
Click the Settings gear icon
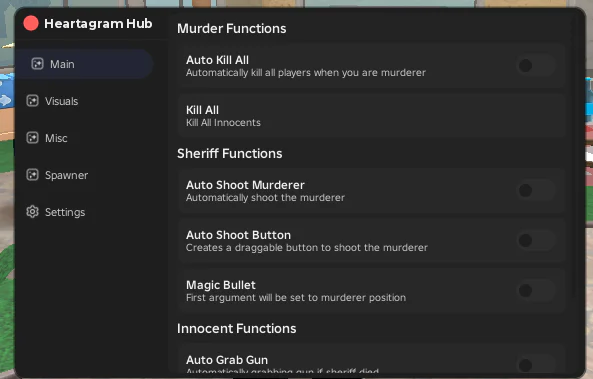(33, 212)
